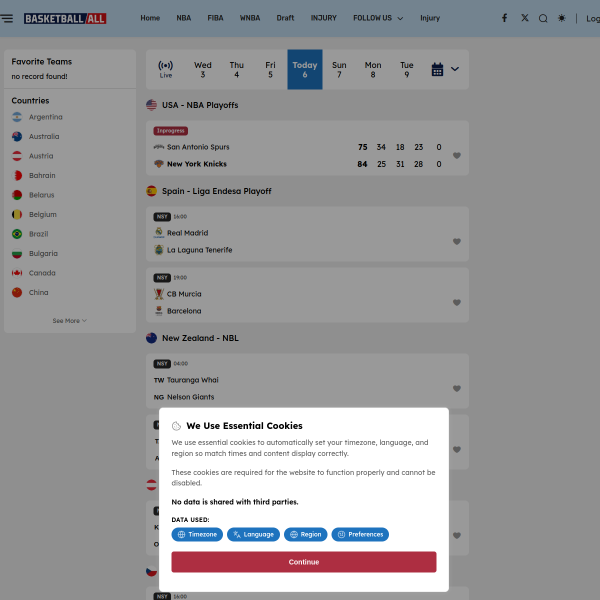Click Continue on cookie dialog

[304, 562]
